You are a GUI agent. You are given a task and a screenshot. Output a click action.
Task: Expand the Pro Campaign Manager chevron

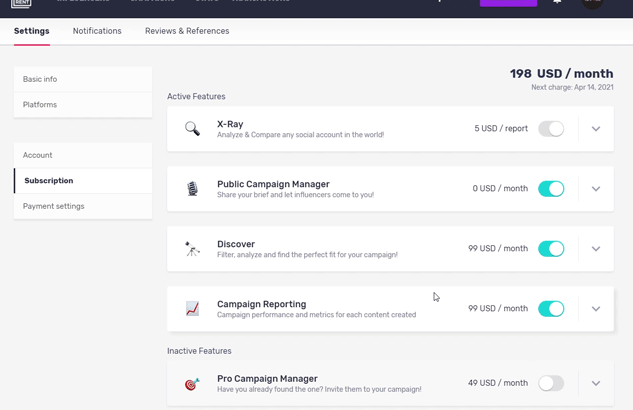tap(596, 383)
